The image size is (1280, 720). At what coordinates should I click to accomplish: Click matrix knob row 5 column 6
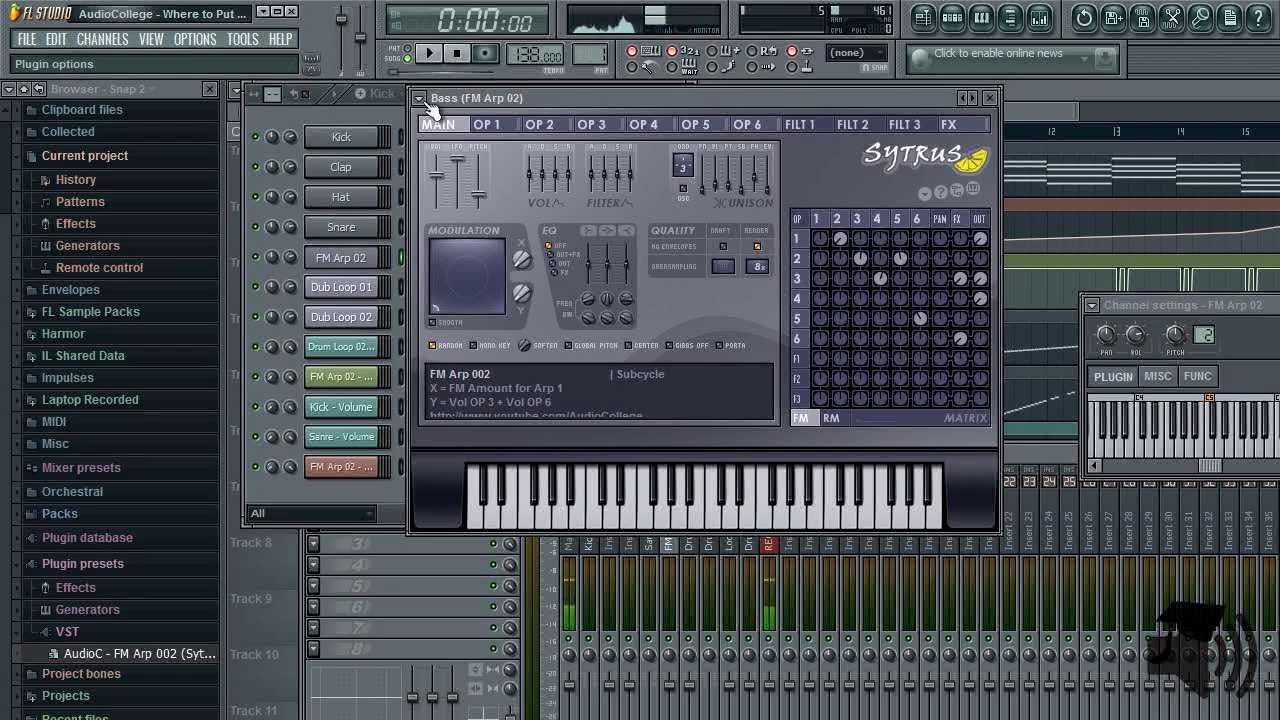point(920,318)
